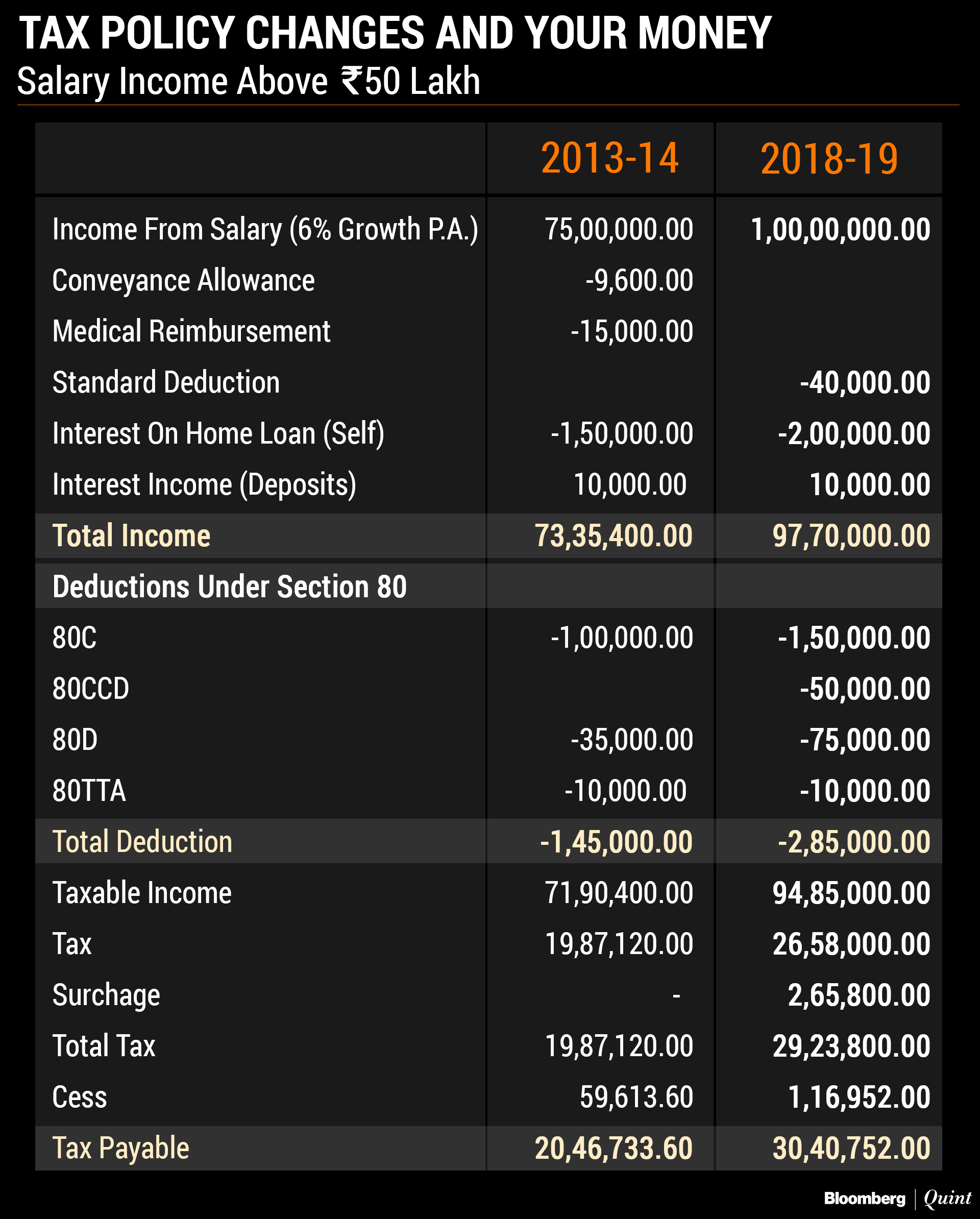The image size is (980, 1219).
Task: Click the Bloomberg logo in the footer
Action: pyautogui.click(x=864, y=1198)
